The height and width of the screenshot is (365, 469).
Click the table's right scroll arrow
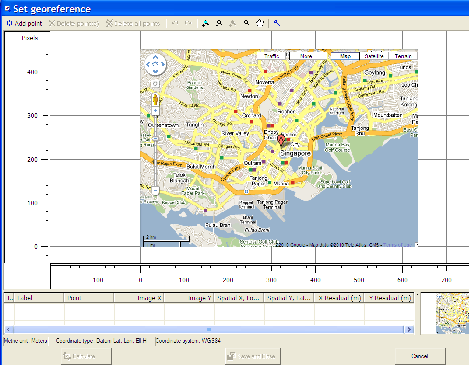pyautogui.click(x=409, y=329)
